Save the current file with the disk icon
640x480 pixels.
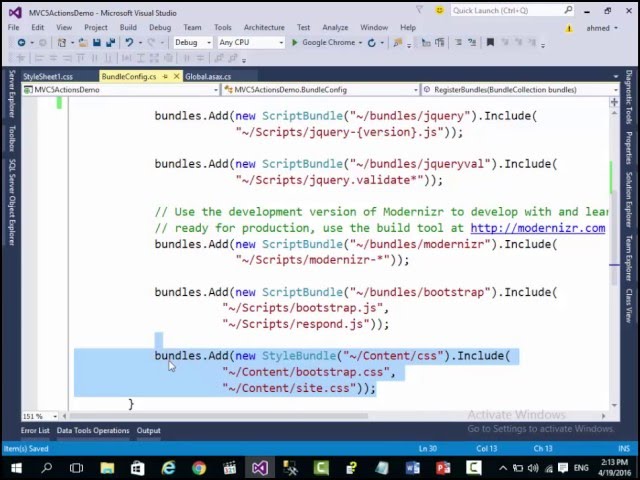pyautogui.click(x=97, y=42)
